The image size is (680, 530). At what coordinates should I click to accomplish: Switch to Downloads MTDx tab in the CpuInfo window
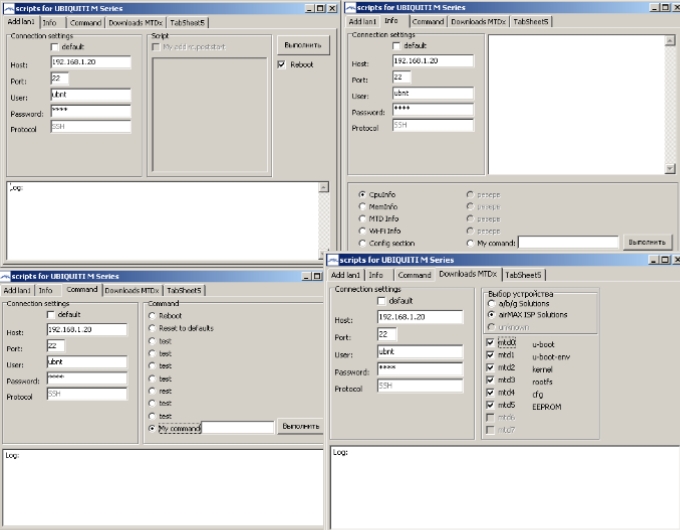pyautogui.click(x=478, y=21)
